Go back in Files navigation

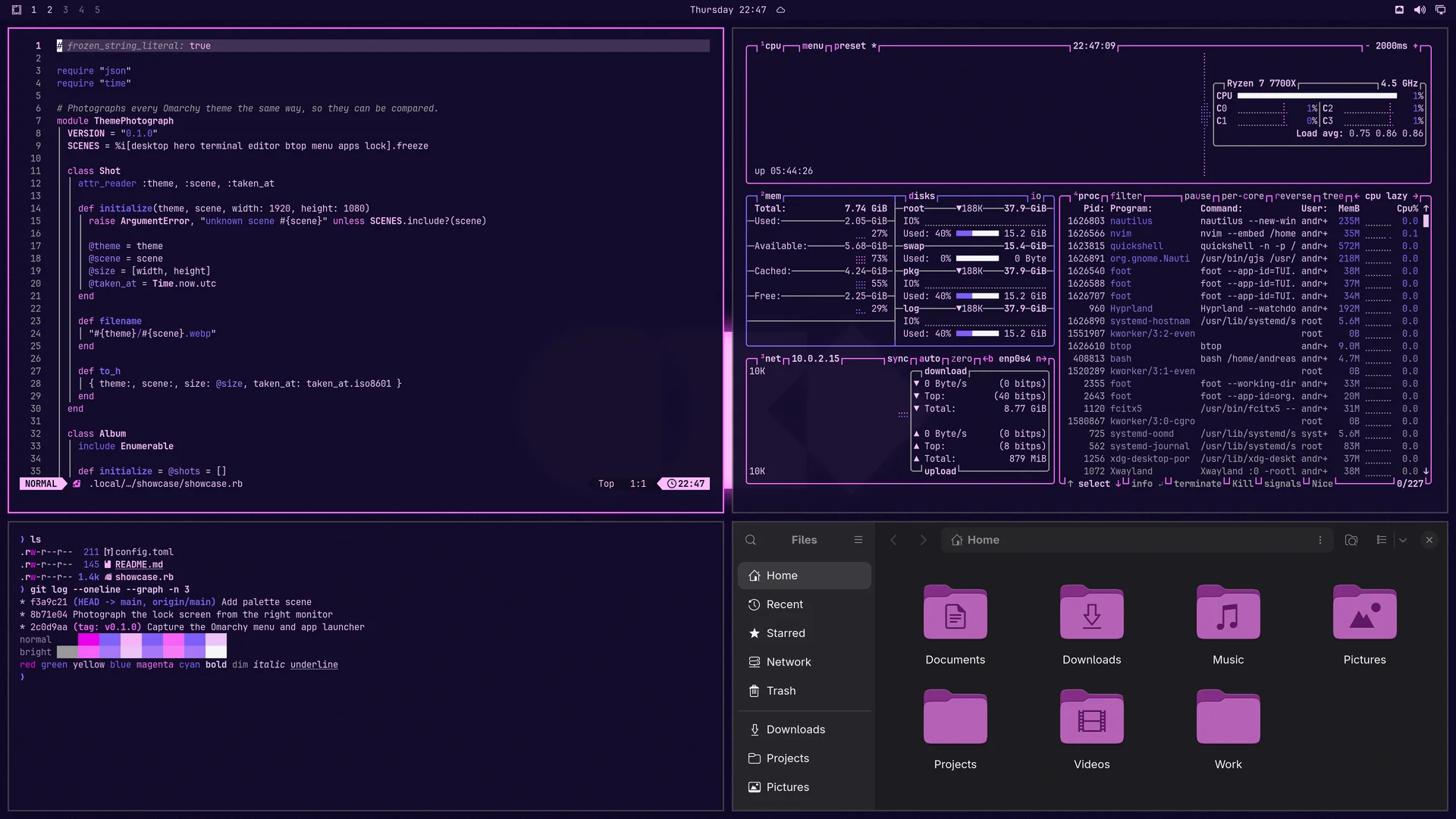coord(893,540)
